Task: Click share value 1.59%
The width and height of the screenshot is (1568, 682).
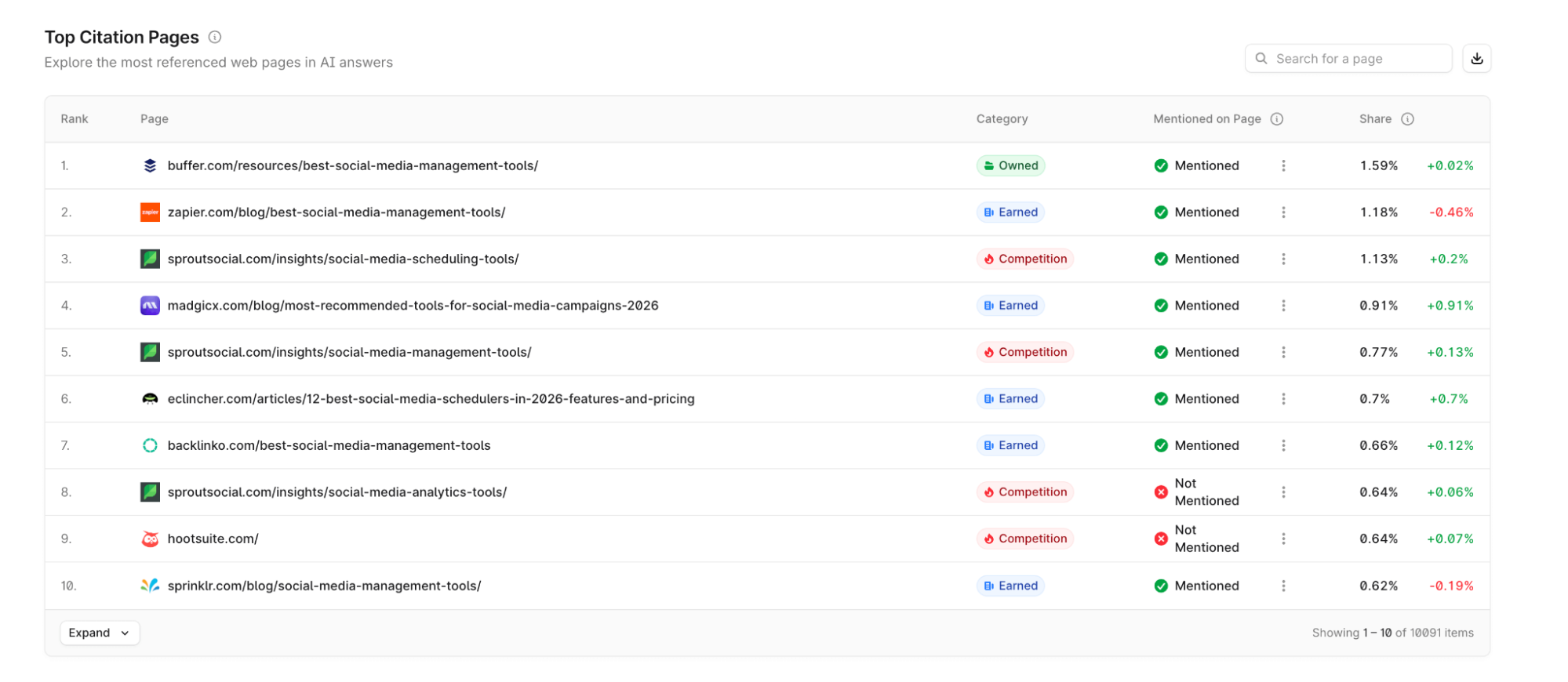Action: (1379, 165)
